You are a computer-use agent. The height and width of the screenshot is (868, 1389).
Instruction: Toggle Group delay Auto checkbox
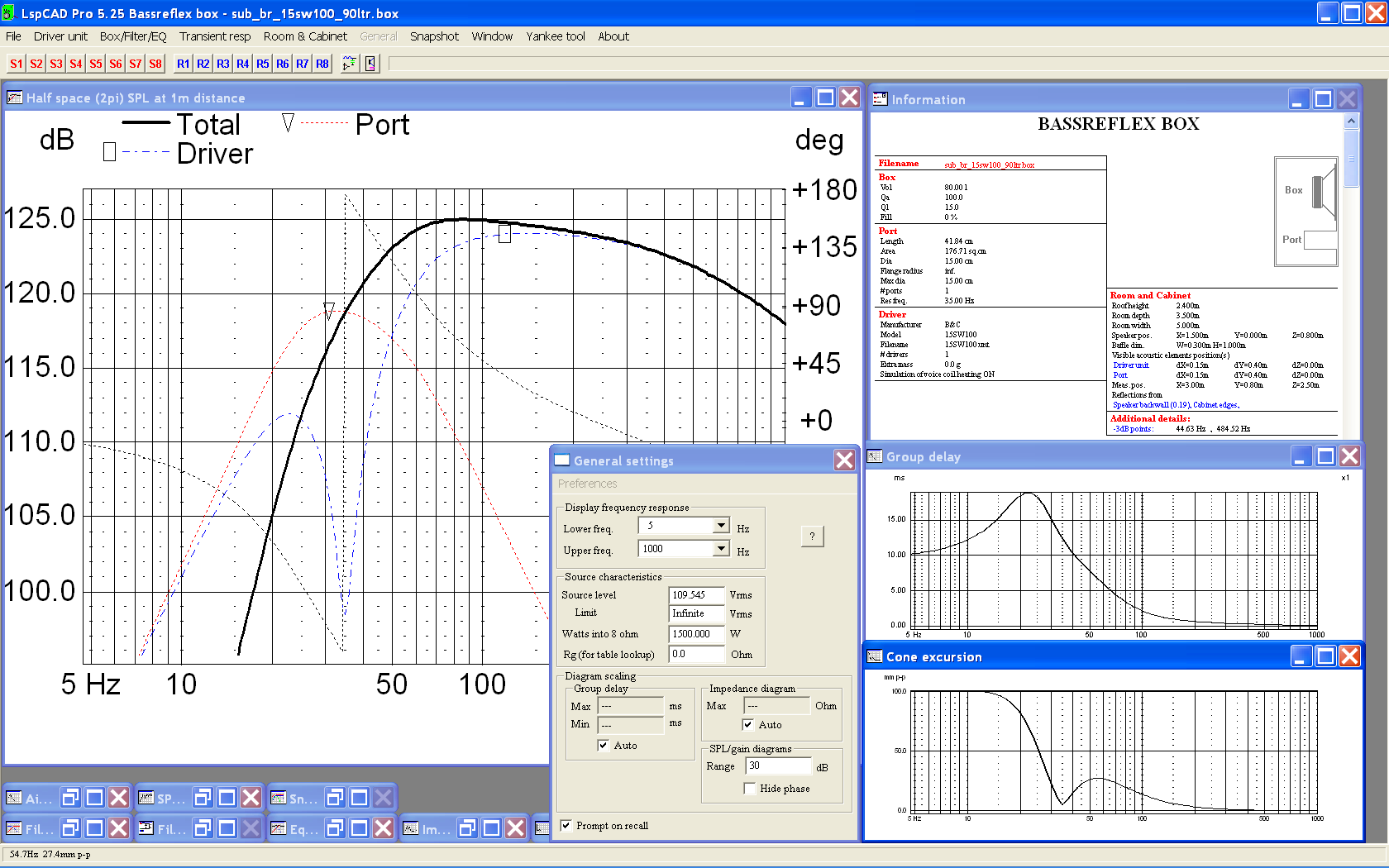click(x=603, y=746)
